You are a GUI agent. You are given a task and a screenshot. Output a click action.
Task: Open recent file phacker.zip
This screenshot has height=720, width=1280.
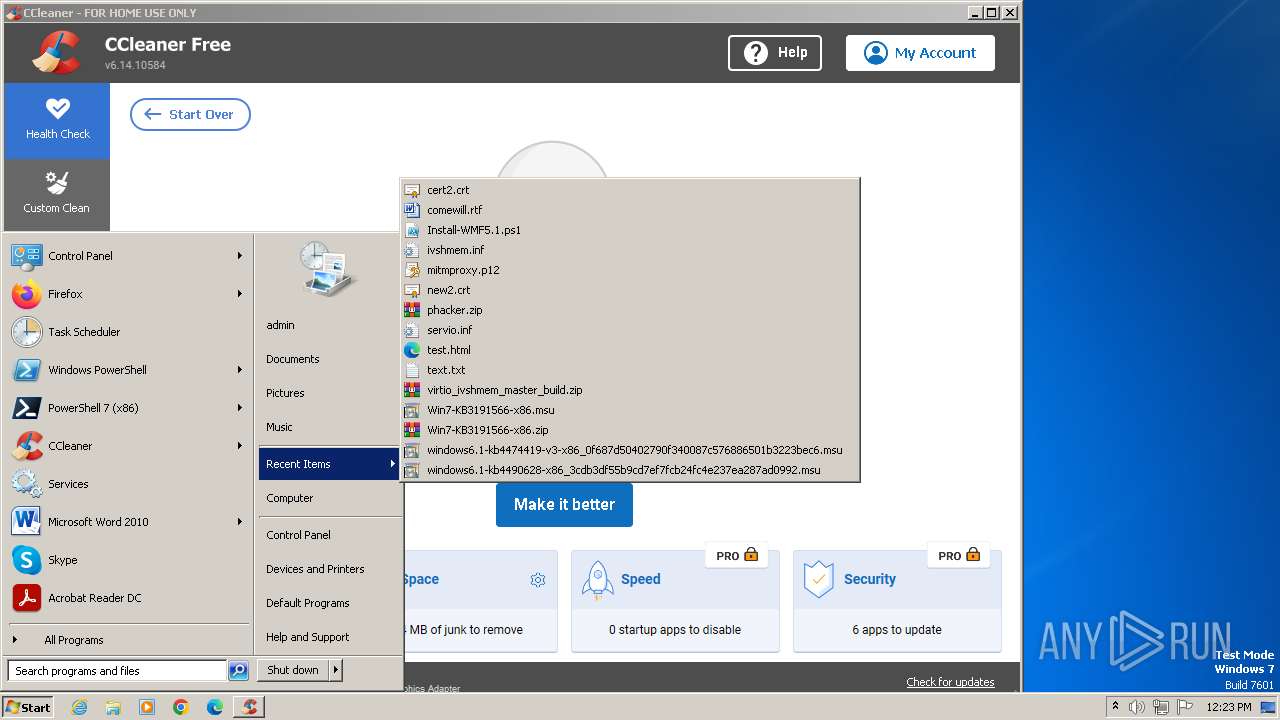pyautogui.click(x=630, y=310)
